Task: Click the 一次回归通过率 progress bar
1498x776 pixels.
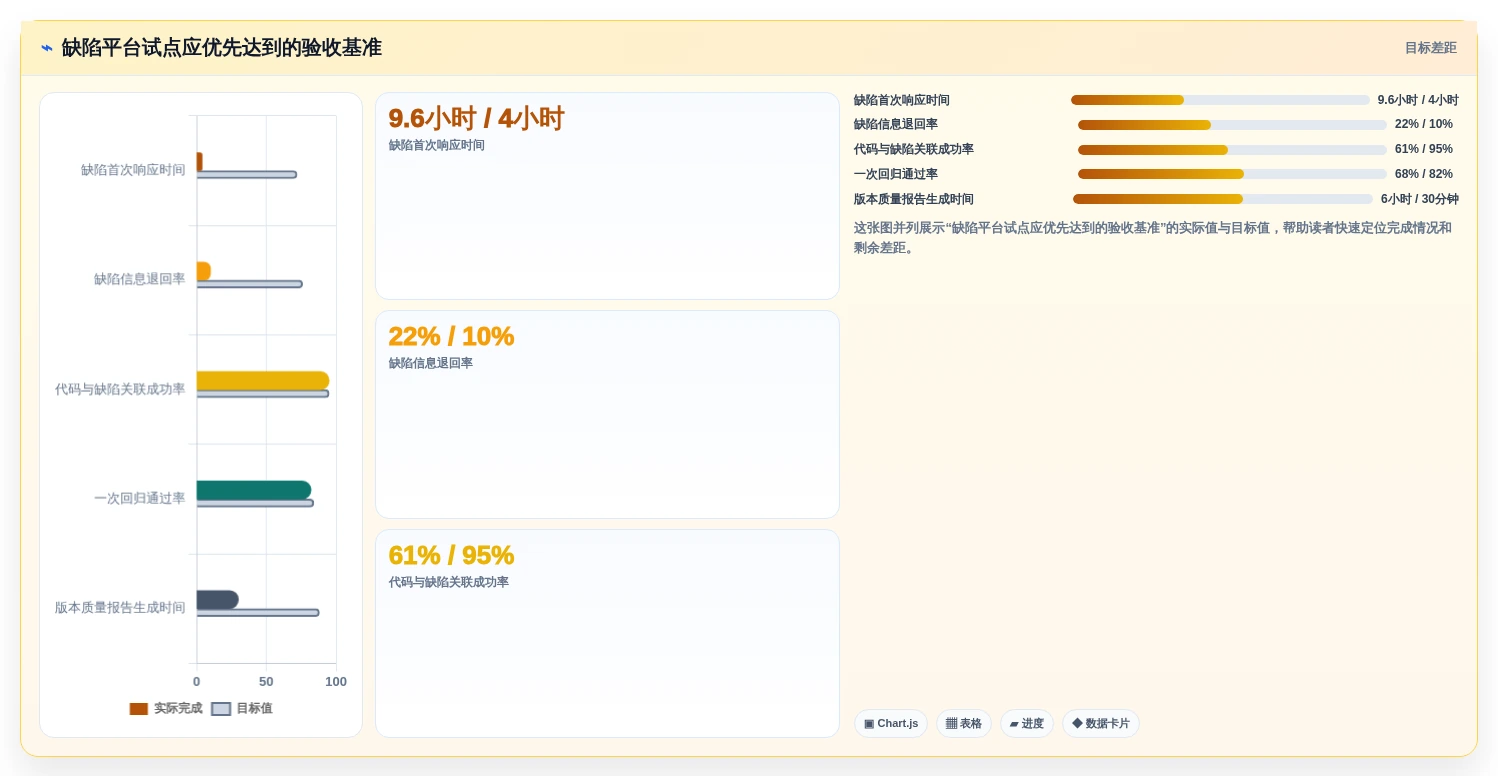Action: pyautogui.click(x=1232, y=174)
